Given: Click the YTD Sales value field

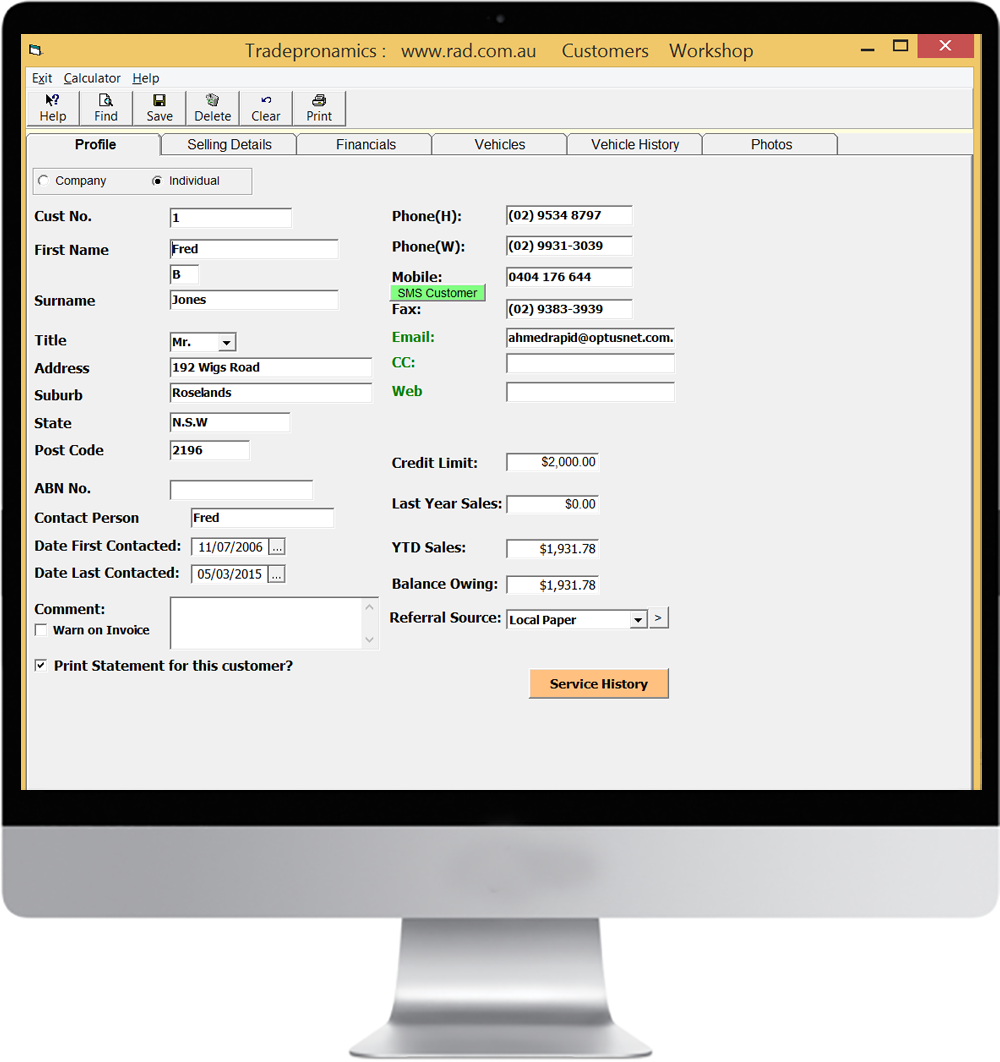Looking at the screenshot, I should (x=552, y=549).
